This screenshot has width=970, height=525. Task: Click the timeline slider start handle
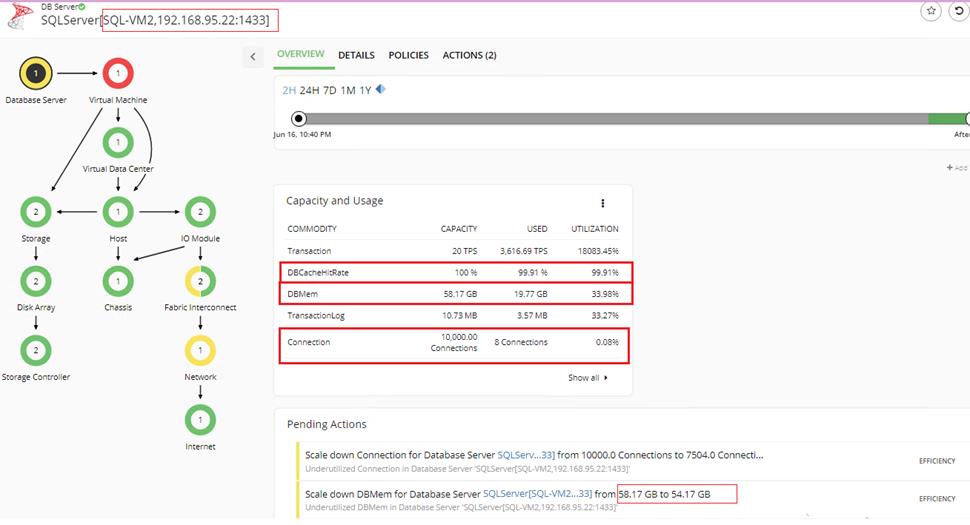(299, 118)
